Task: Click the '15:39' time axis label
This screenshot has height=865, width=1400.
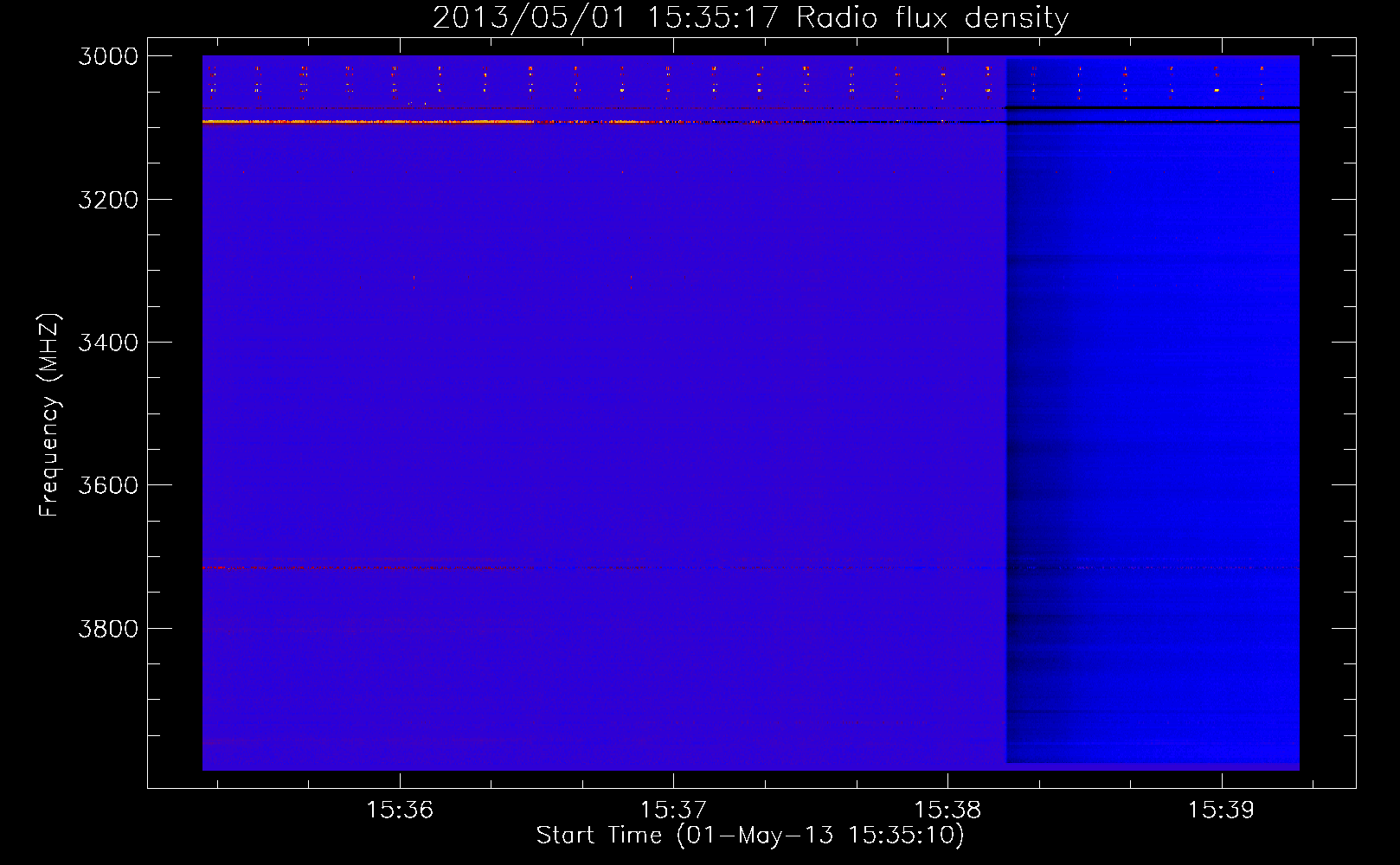Action: 1221,810
